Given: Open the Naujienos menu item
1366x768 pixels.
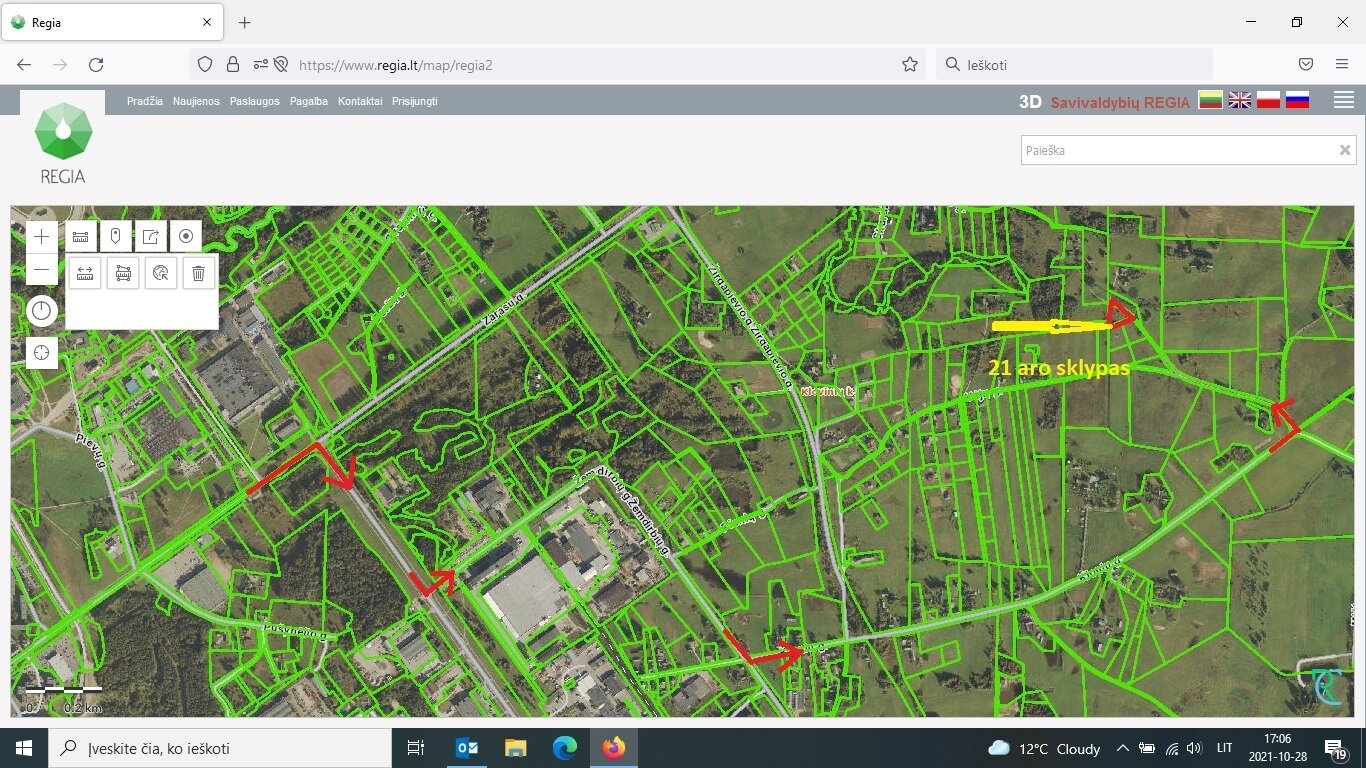Looking at the screenshot, I should coord(196,101).
